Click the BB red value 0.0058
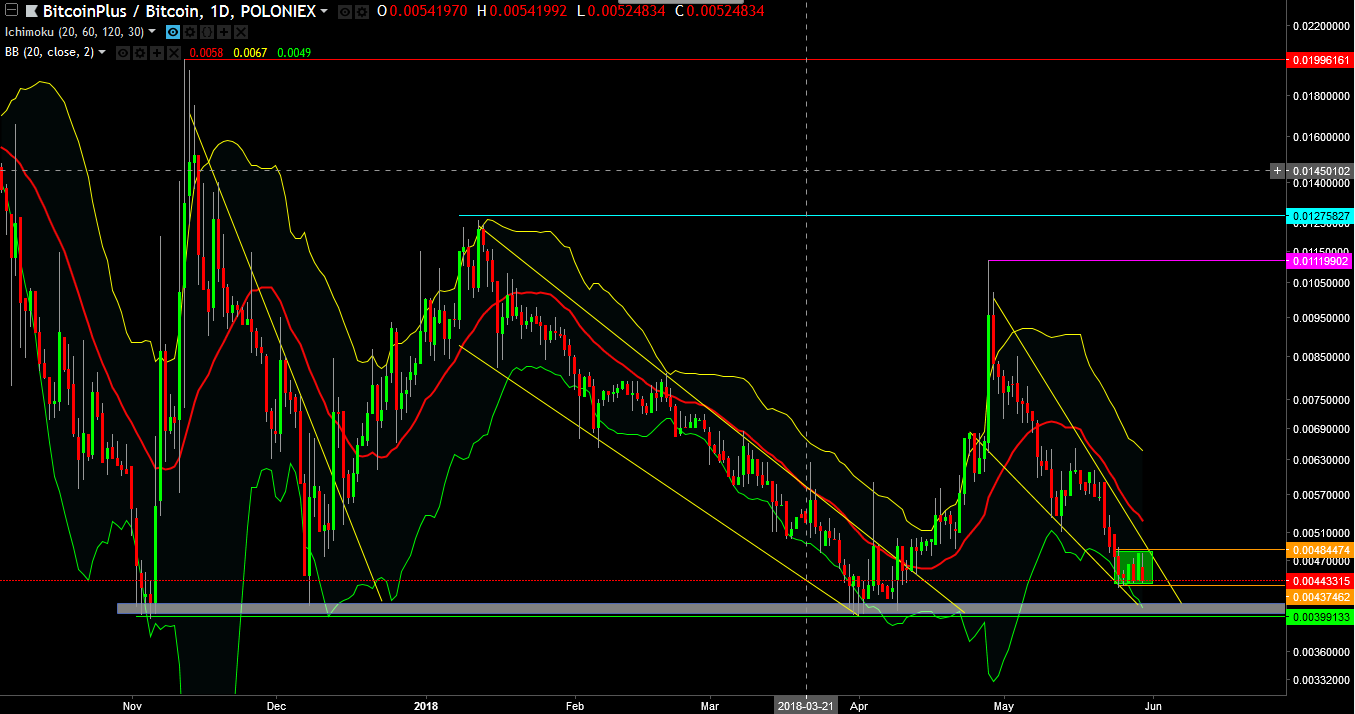Image resolution: width=1355 pixels, height=714 pixels. (x=208, y=51)
